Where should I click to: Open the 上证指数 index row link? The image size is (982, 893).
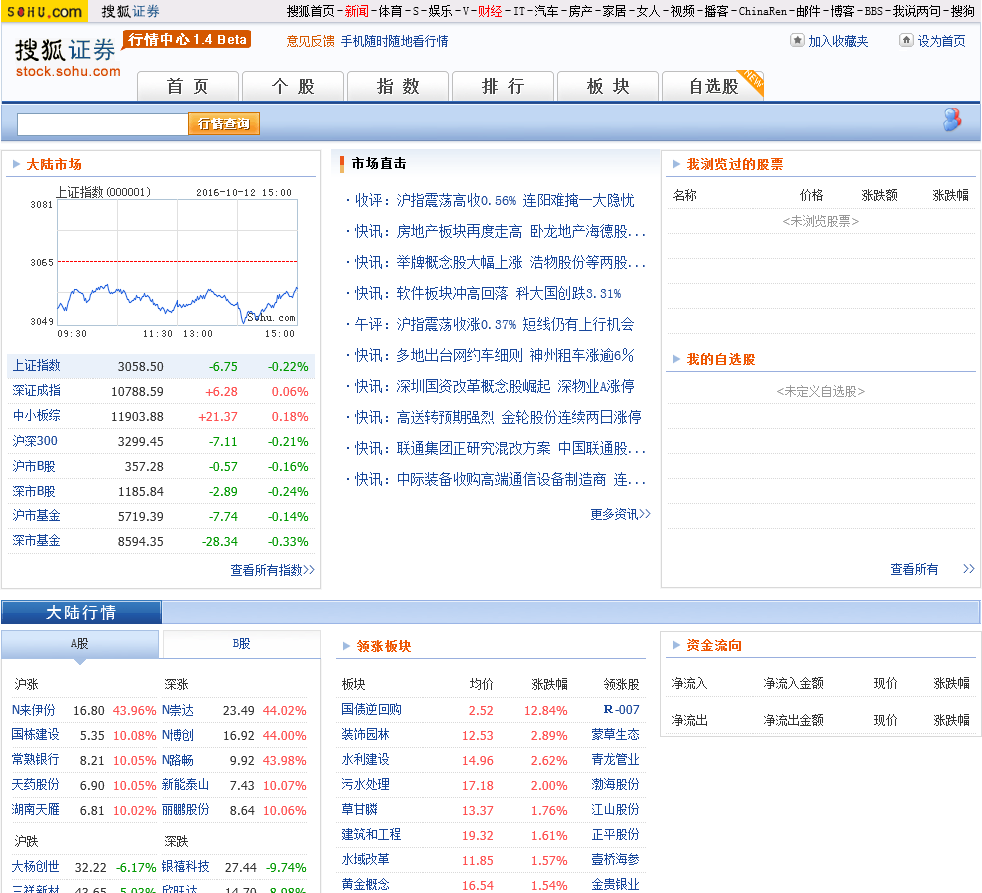click(x=36, y=366)
